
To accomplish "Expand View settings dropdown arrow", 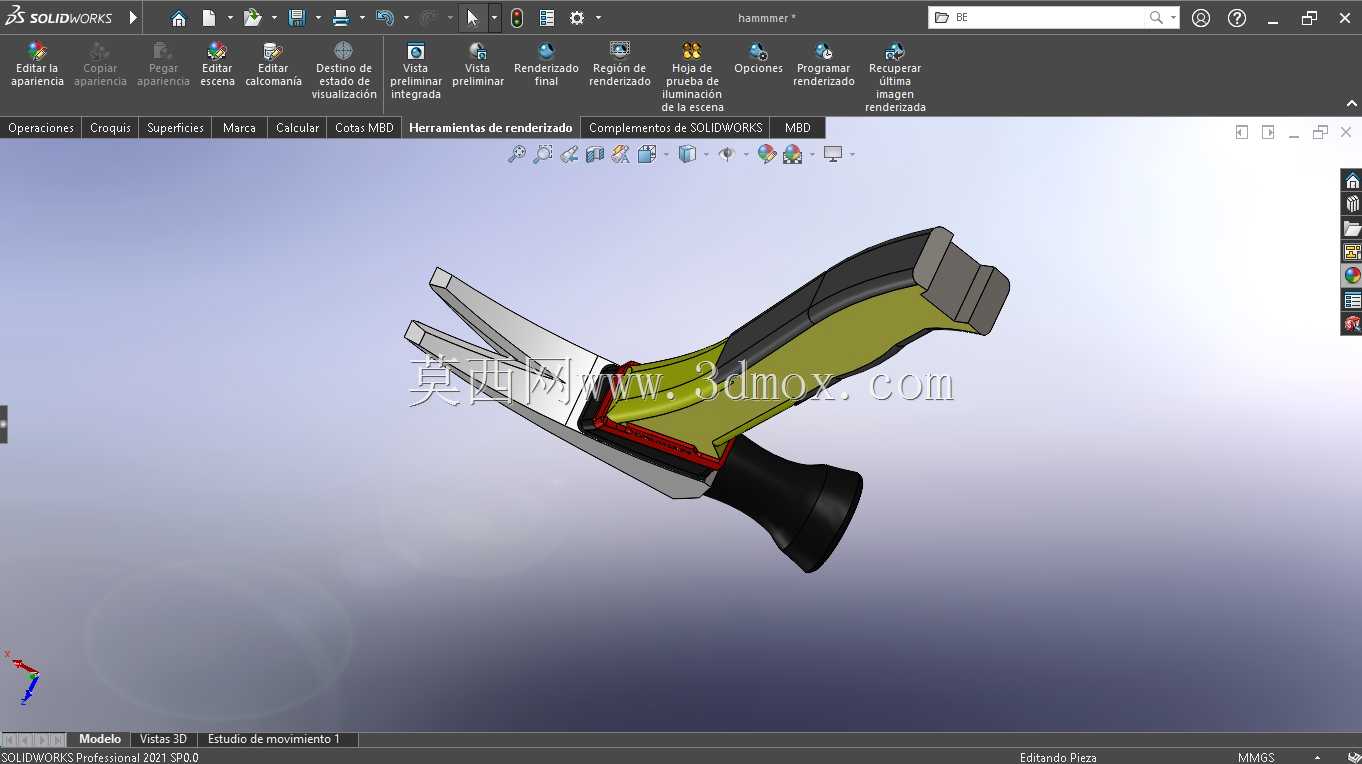I will (x=852, y=154).
